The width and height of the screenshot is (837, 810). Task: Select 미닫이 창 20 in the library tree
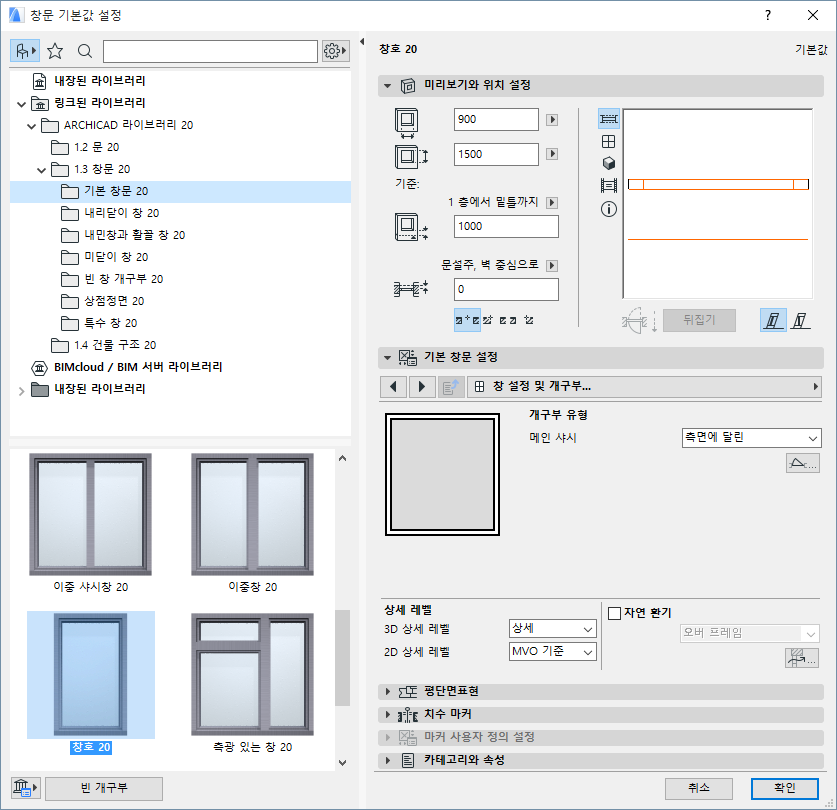pos(115,257)
